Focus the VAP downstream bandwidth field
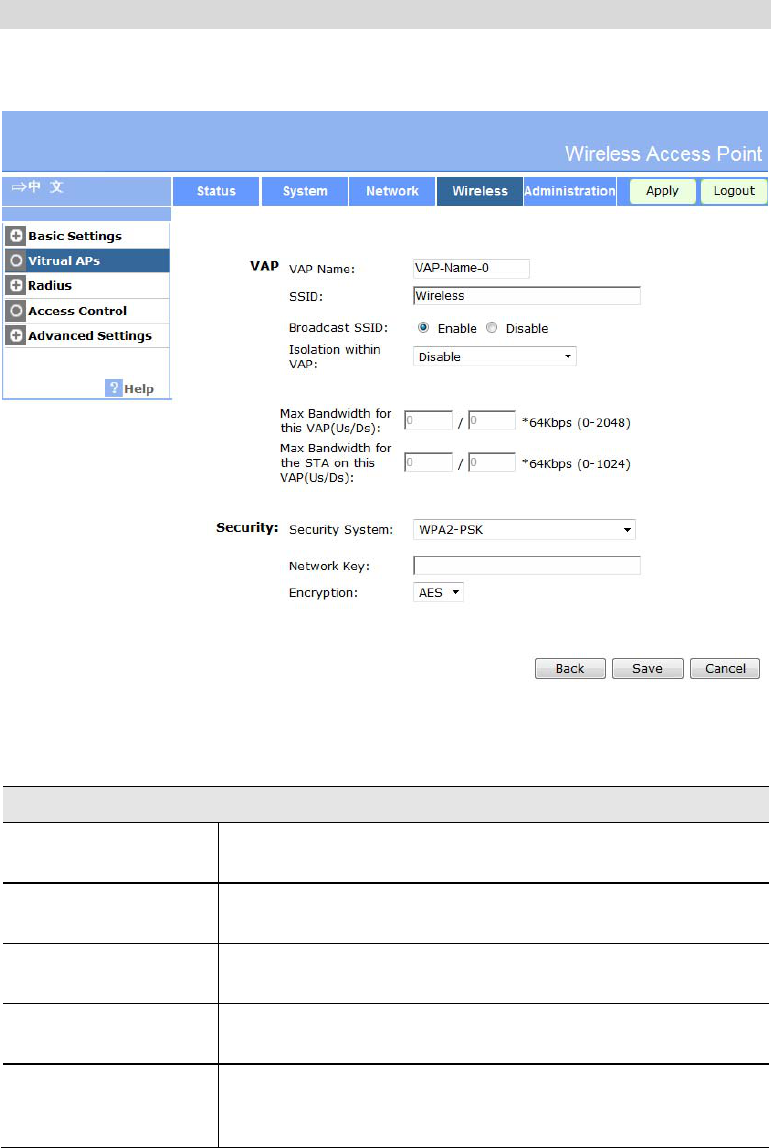 (x=492, y=420)
